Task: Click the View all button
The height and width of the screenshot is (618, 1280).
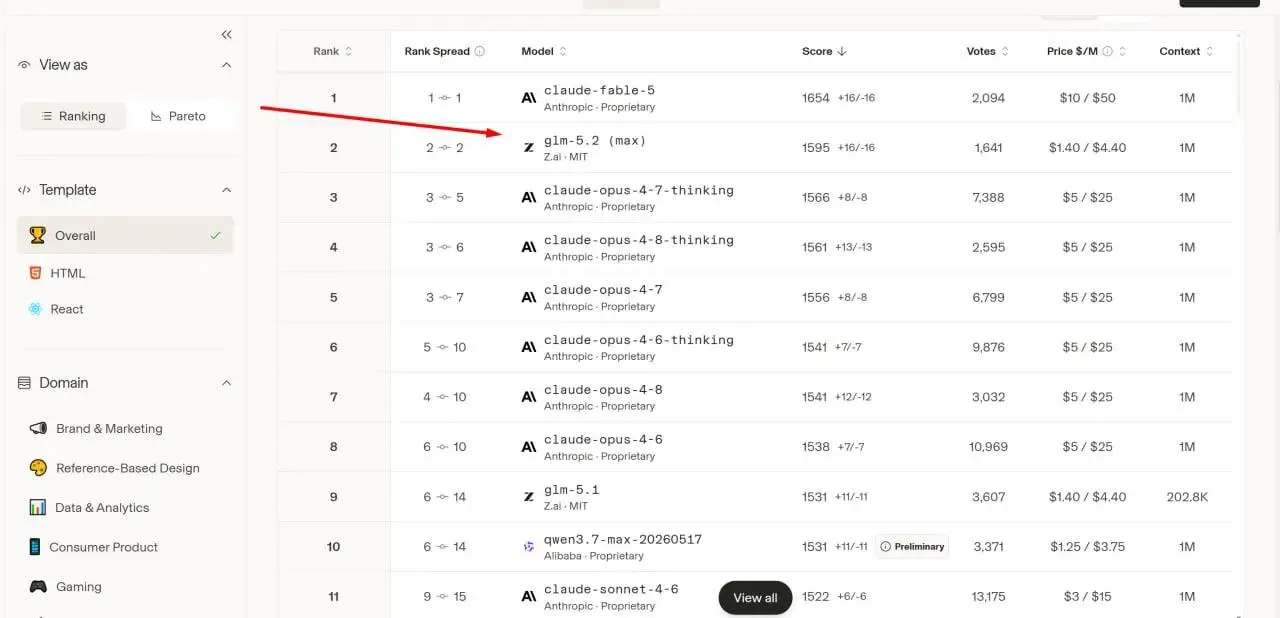Action: [755, 598]
